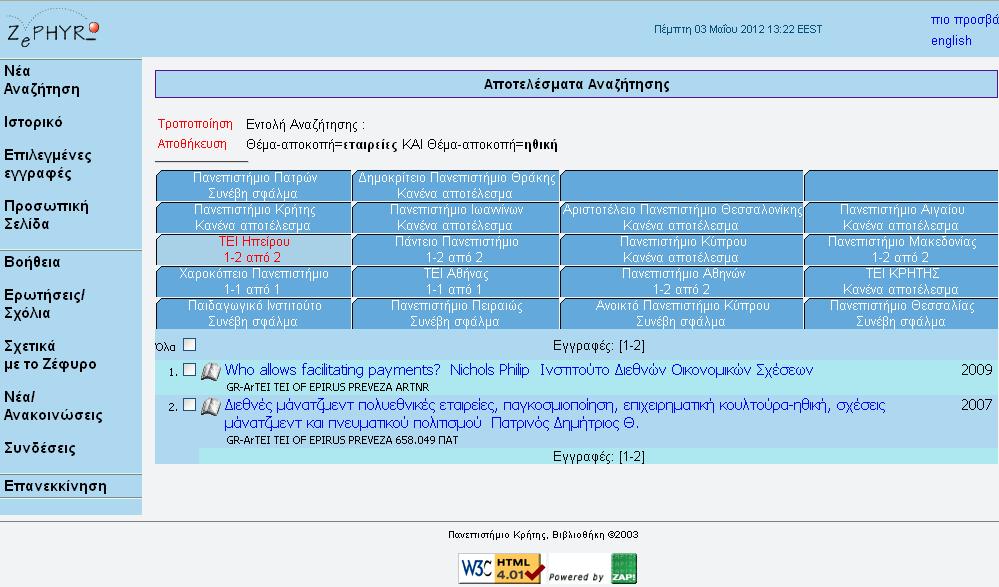Click the date 'Πέμπτη 03 Μαΐου 2012 13:22 EEST'

coord(738,29)
